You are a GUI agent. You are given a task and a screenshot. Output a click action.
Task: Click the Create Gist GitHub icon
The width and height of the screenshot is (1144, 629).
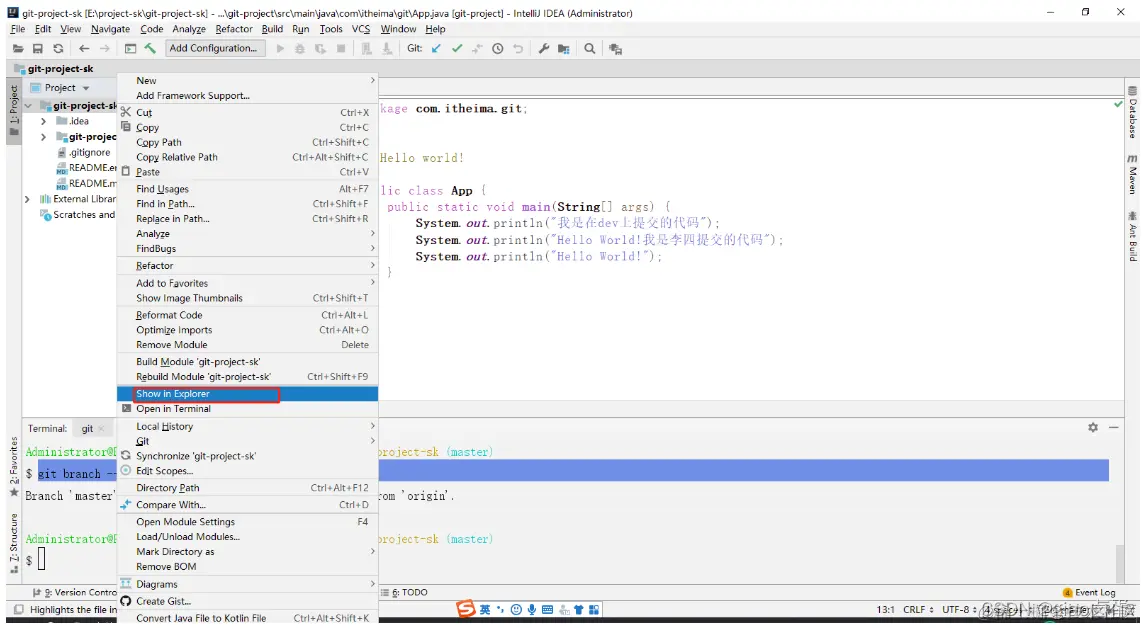click(125, 601)
